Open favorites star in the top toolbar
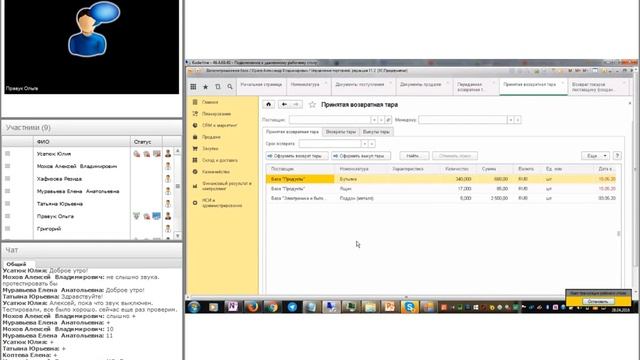The image size is (640, 360). pos(206,87)
